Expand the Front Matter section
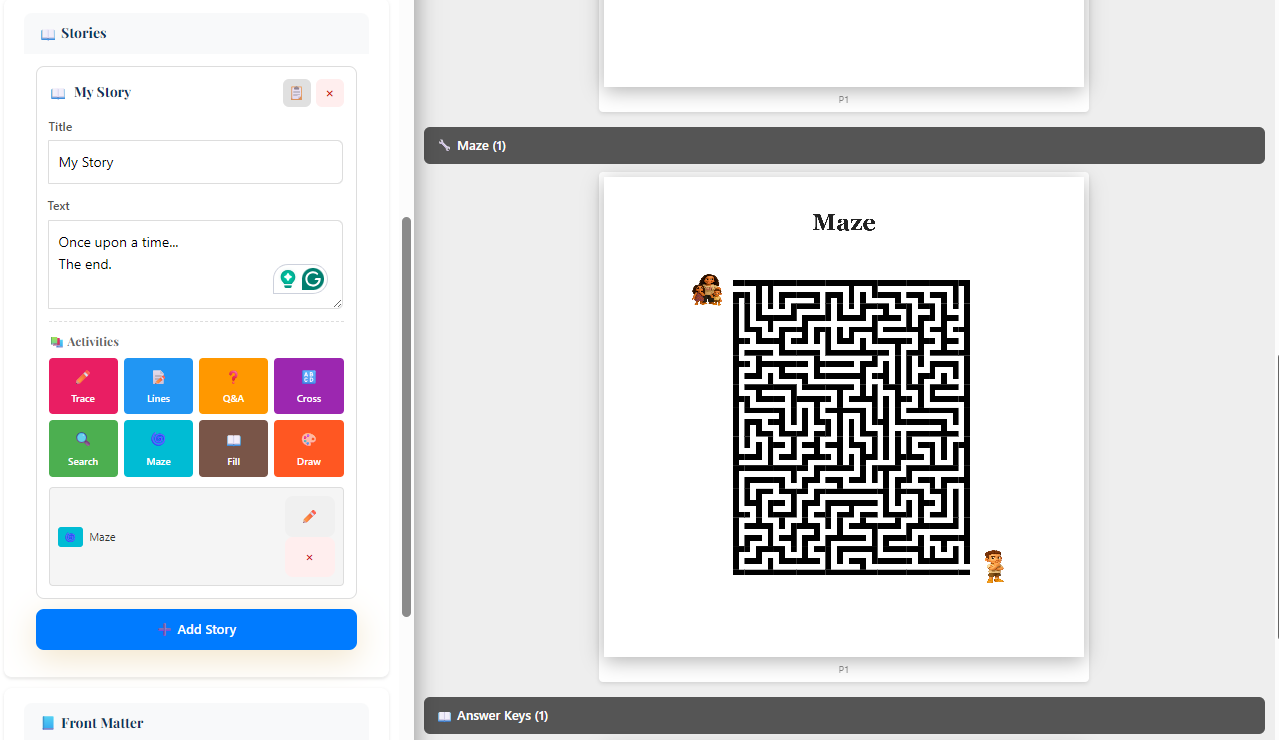 coord(196,722)
